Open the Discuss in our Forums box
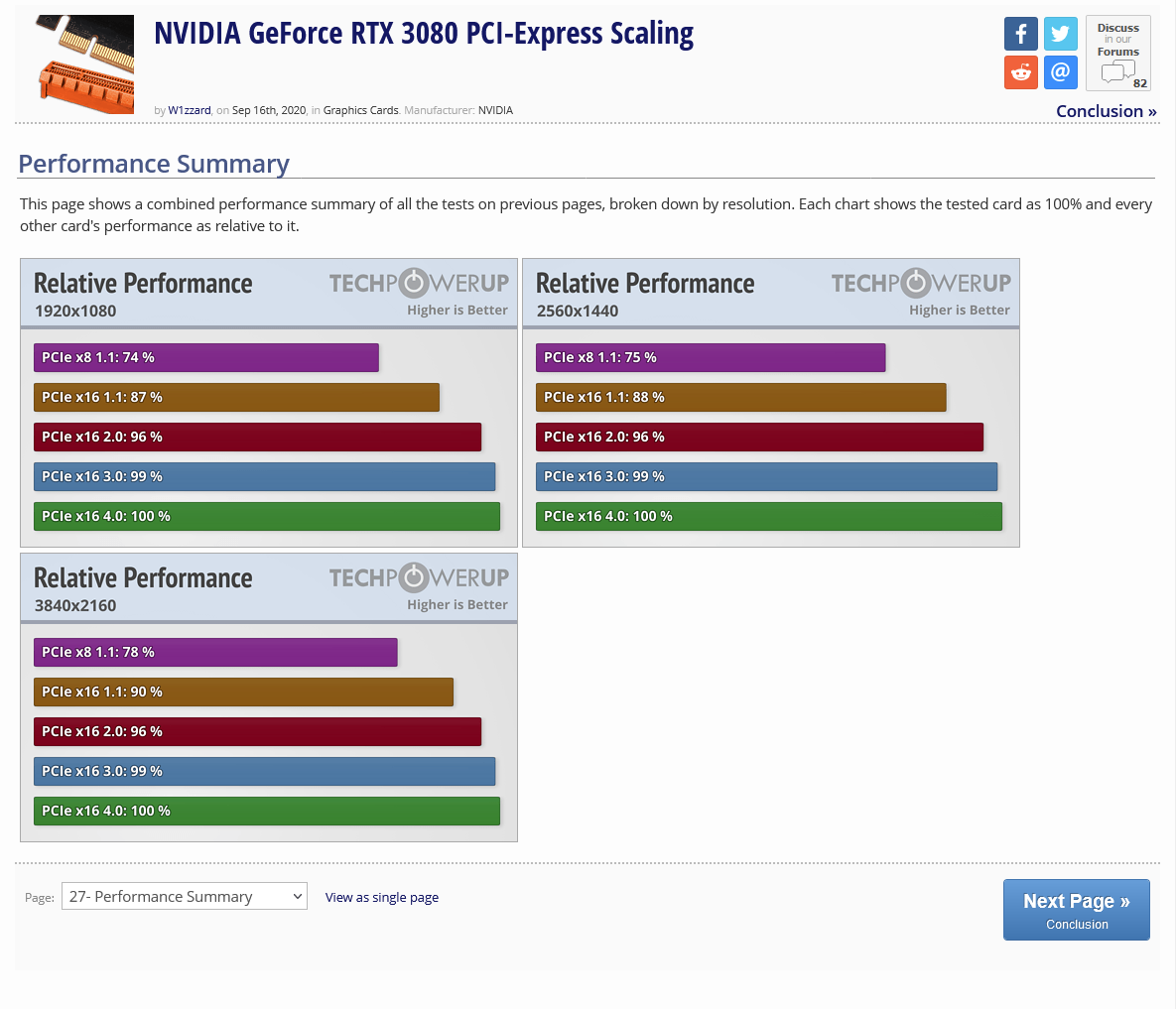The image size is (1176, 1009). [1117, 54]
